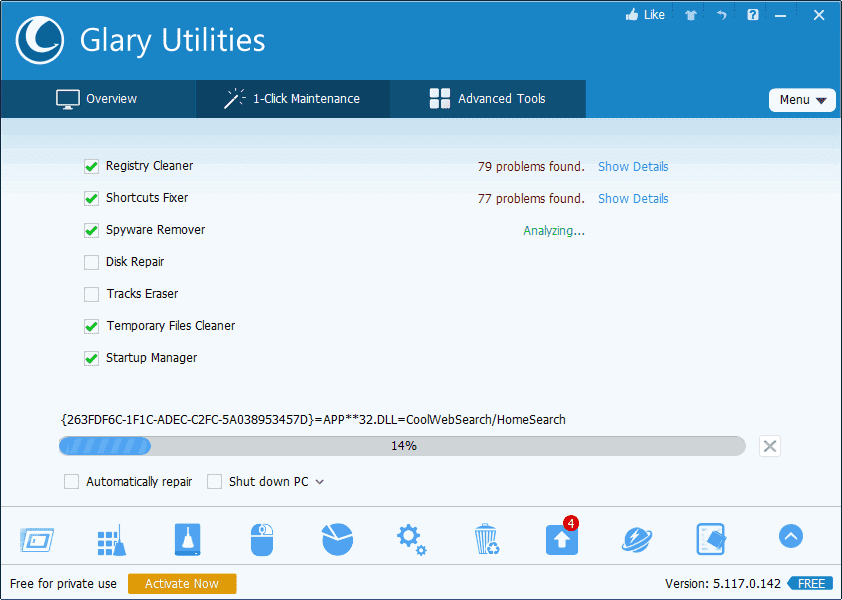Enable the Disk Repair checkbox
Image resolution: width=842 pixels, height=600 pixels.
[91, 262]
